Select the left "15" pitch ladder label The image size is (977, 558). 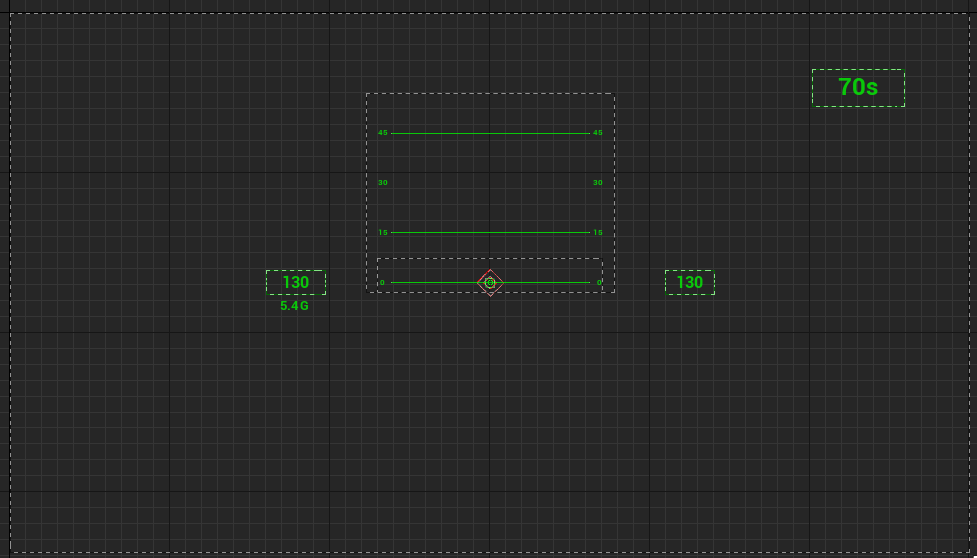pos(383,232)
